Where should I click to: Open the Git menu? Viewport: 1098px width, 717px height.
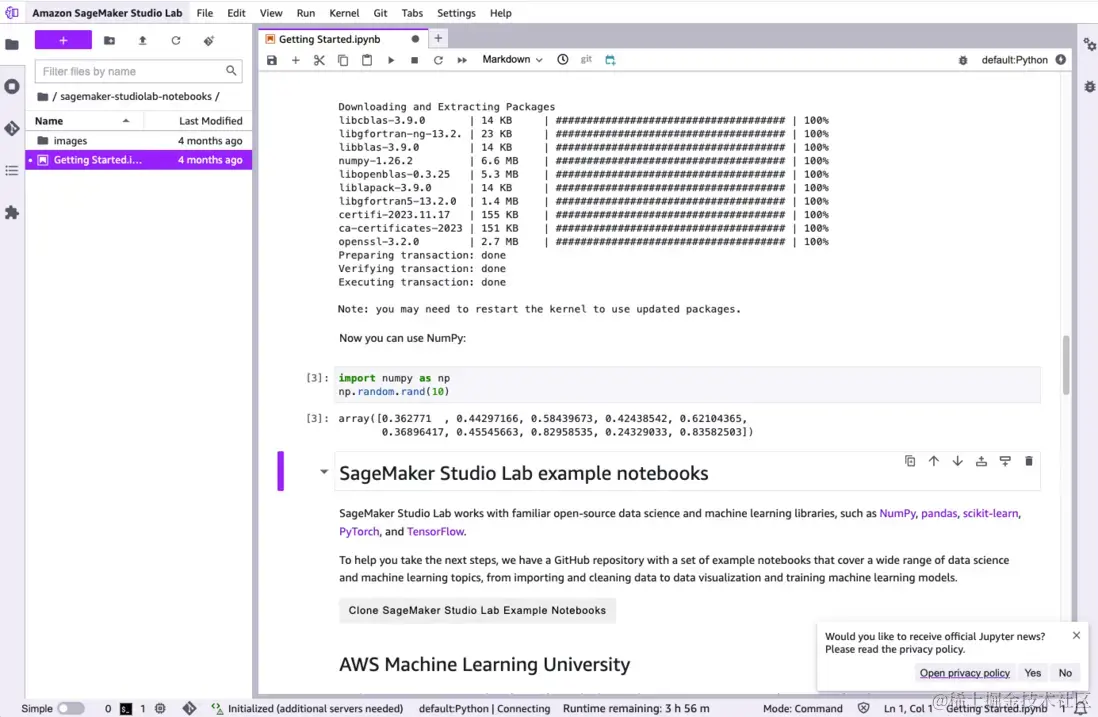click(x=380, y=13)
